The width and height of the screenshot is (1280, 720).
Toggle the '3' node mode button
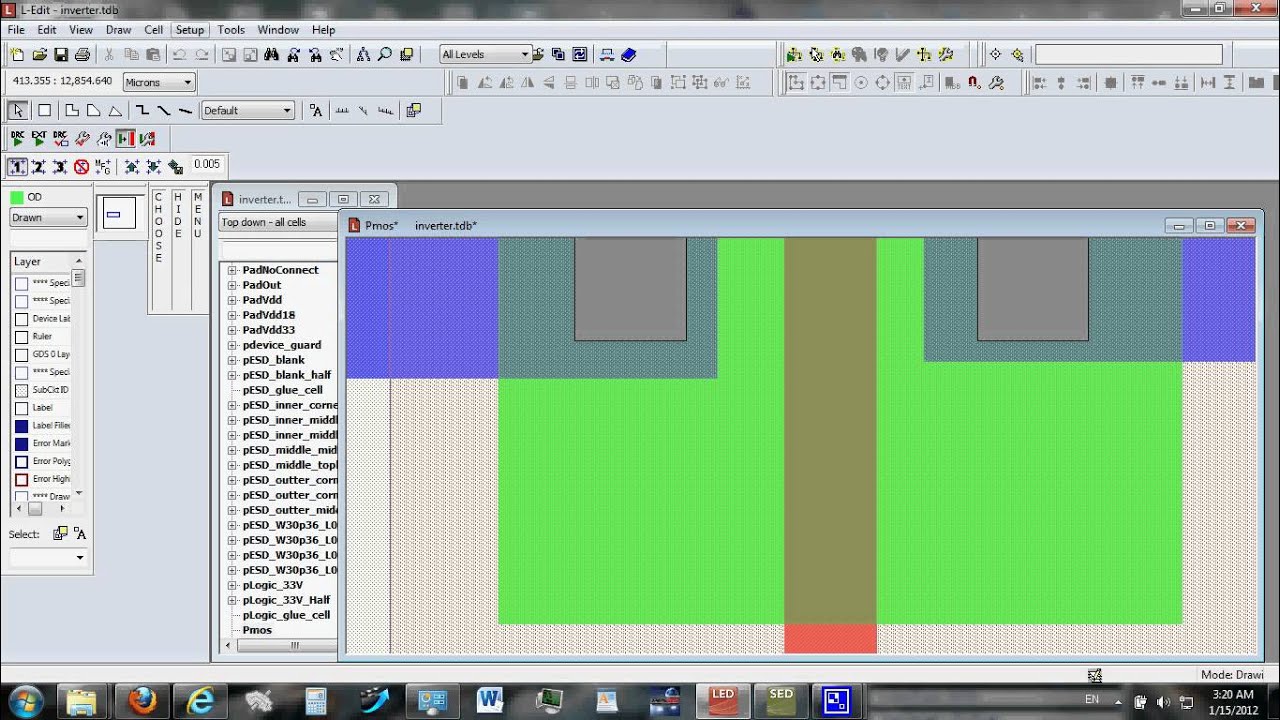pyautogui.click(x=60, y=167)
